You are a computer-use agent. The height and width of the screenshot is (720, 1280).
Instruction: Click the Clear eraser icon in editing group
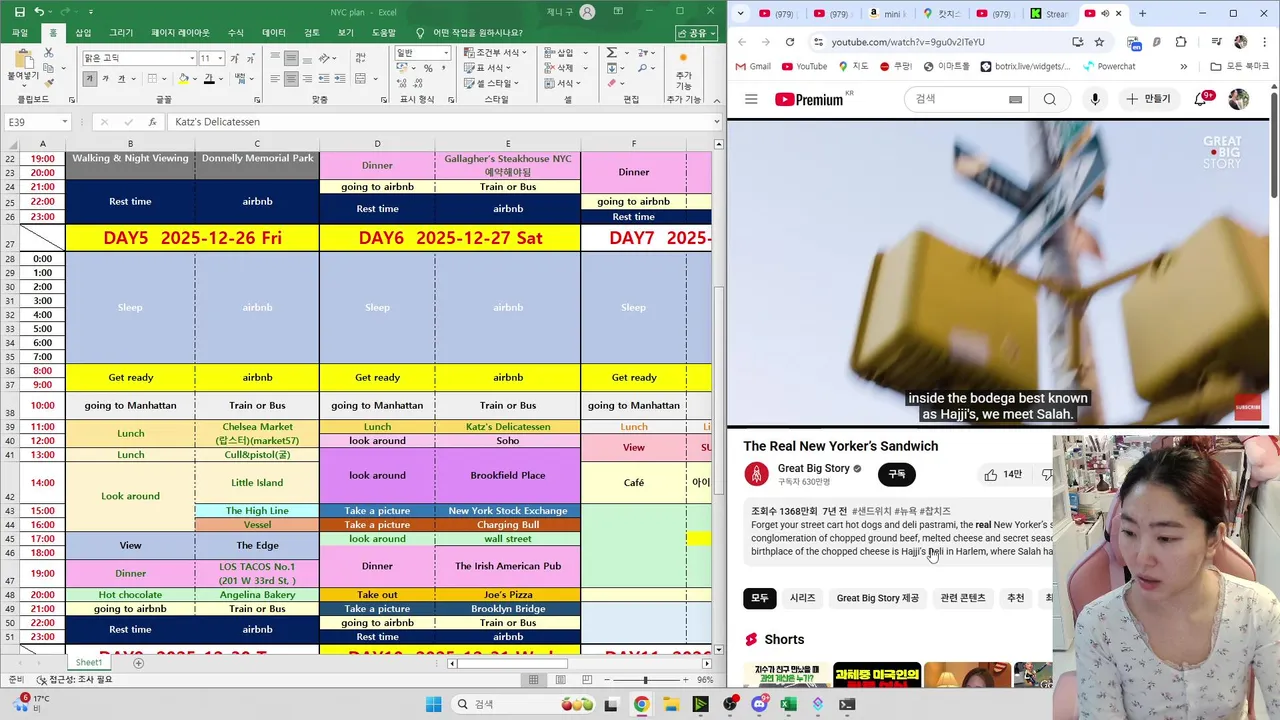click(612, 83)
